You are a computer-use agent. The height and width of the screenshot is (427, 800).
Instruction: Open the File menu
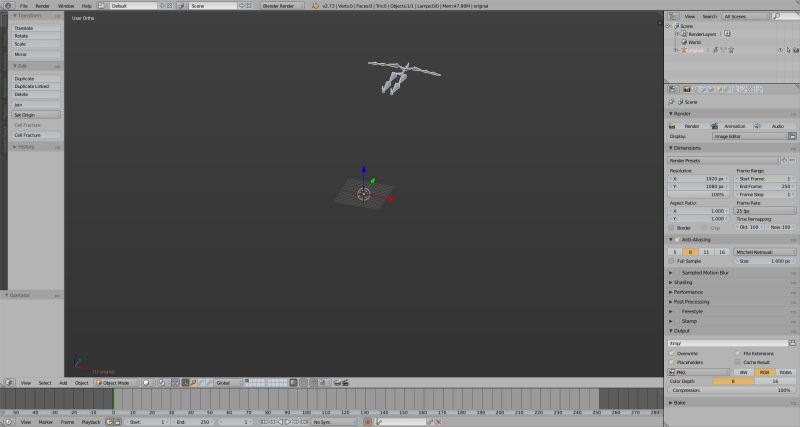click(x=23, y=6)
